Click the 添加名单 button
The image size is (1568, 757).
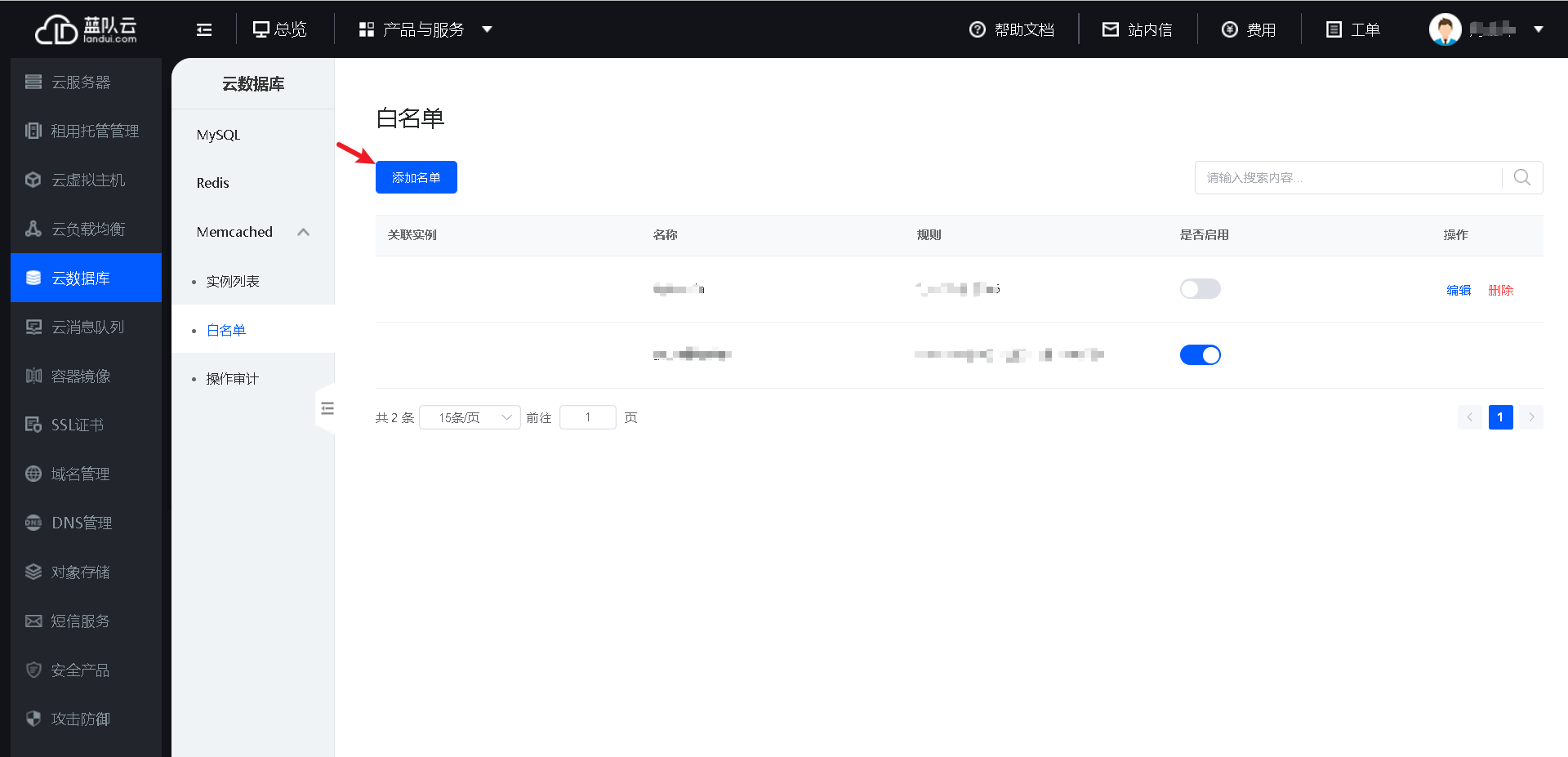pyautogui.click(x=416, y=177)
